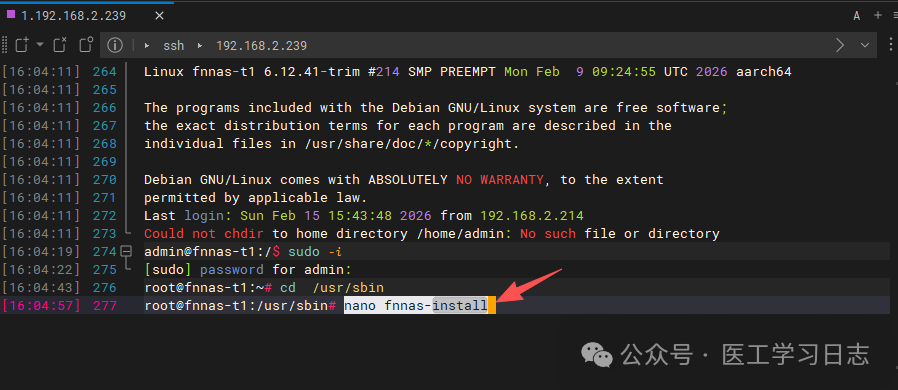This screenshot has width=898, height=390.
Task: Add a new tab with the plus icon
Action: [x=878, y=15]
